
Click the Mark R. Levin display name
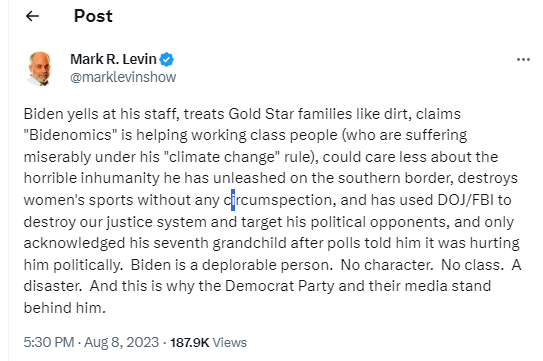[113, 59]
